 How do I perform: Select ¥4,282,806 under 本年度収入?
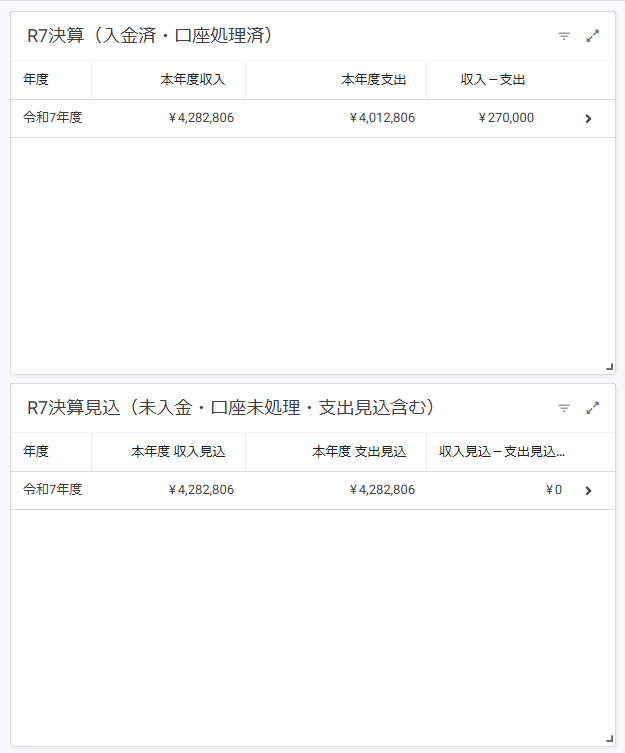(201, 118)
